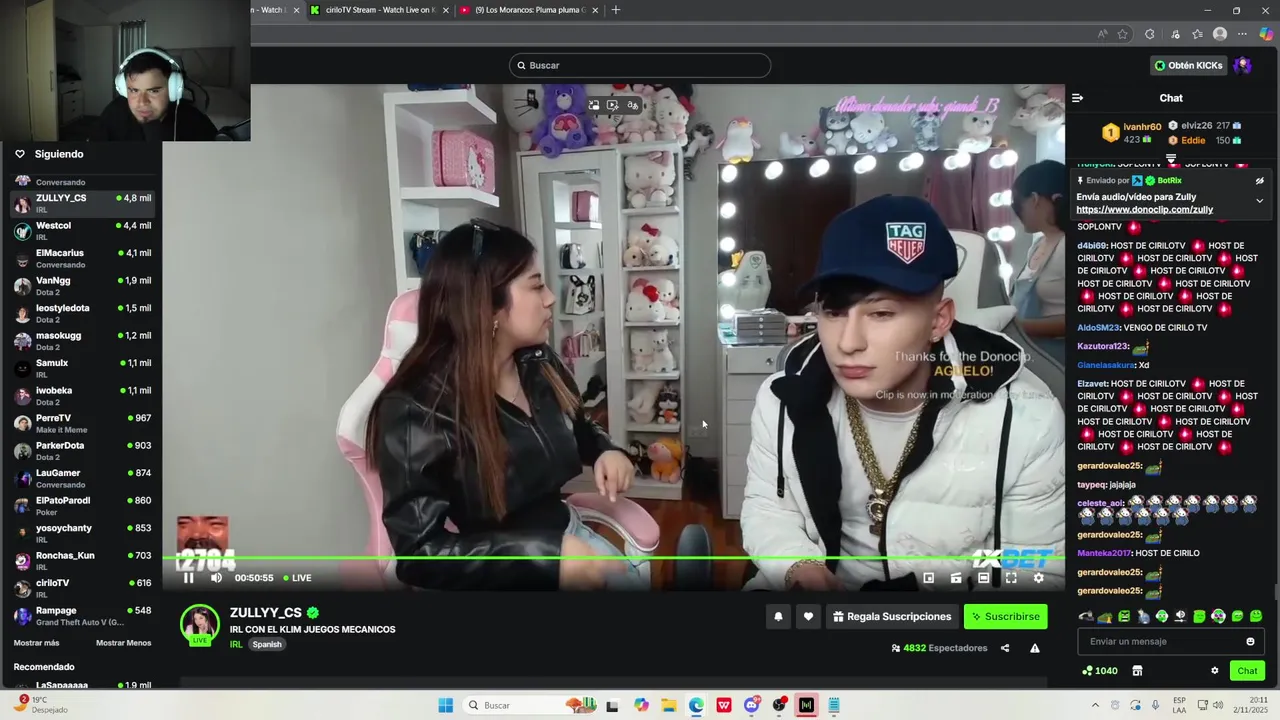Collapse the chat panel with arrow icon
This screenshot has width=1280, height=720.
pyautogui.click(x=1077, y=98)
